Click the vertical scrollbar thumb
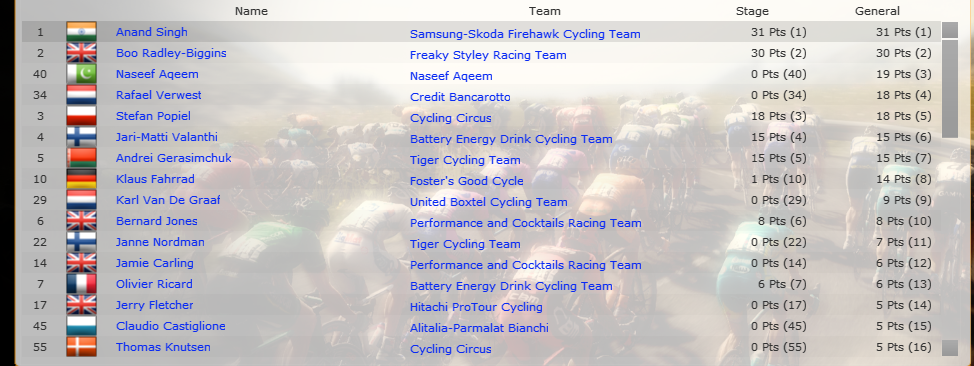974x366 pixels. pos(950,89)
